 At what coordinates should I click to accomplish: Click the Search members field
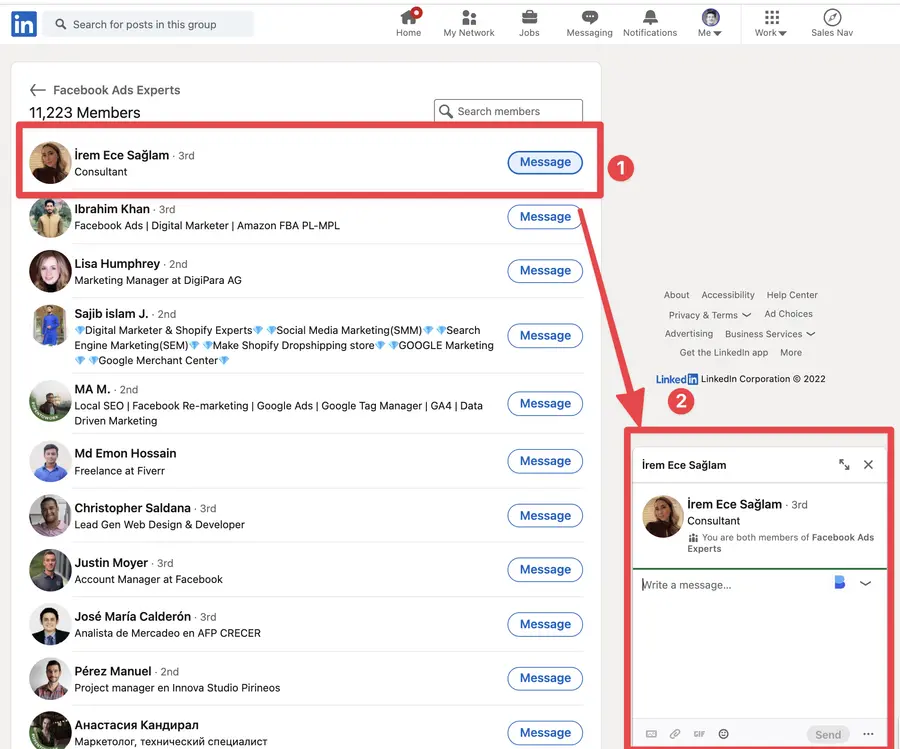(x=508, y=110)
